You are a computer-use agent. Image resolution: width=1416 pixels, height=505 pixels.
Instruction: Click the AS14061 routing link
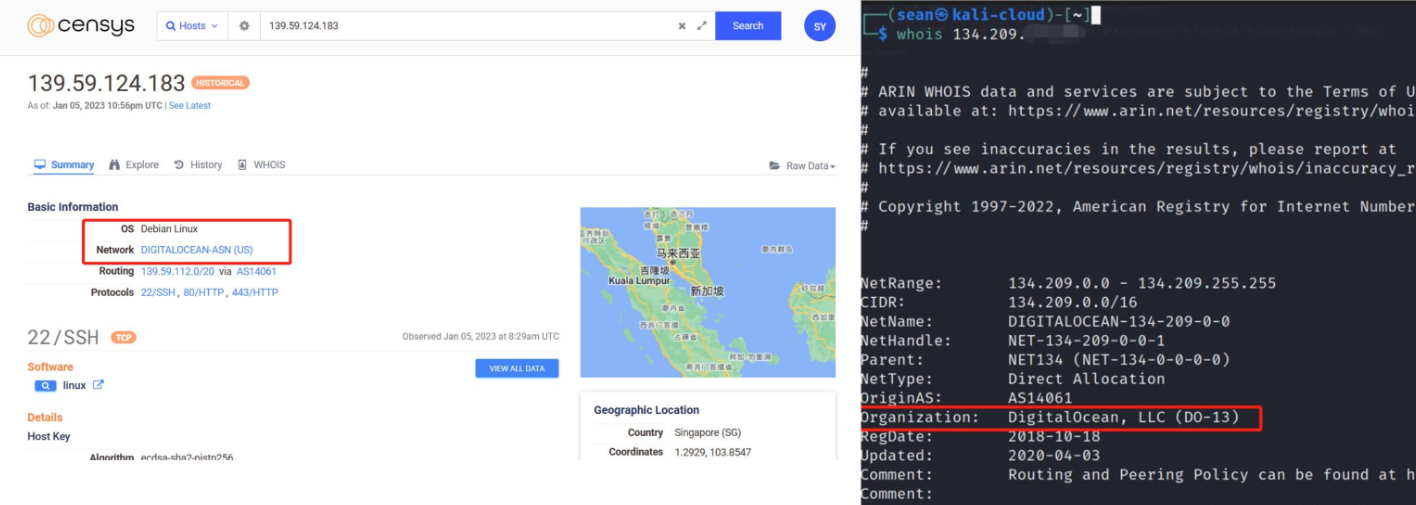click(x=257, y=271)
